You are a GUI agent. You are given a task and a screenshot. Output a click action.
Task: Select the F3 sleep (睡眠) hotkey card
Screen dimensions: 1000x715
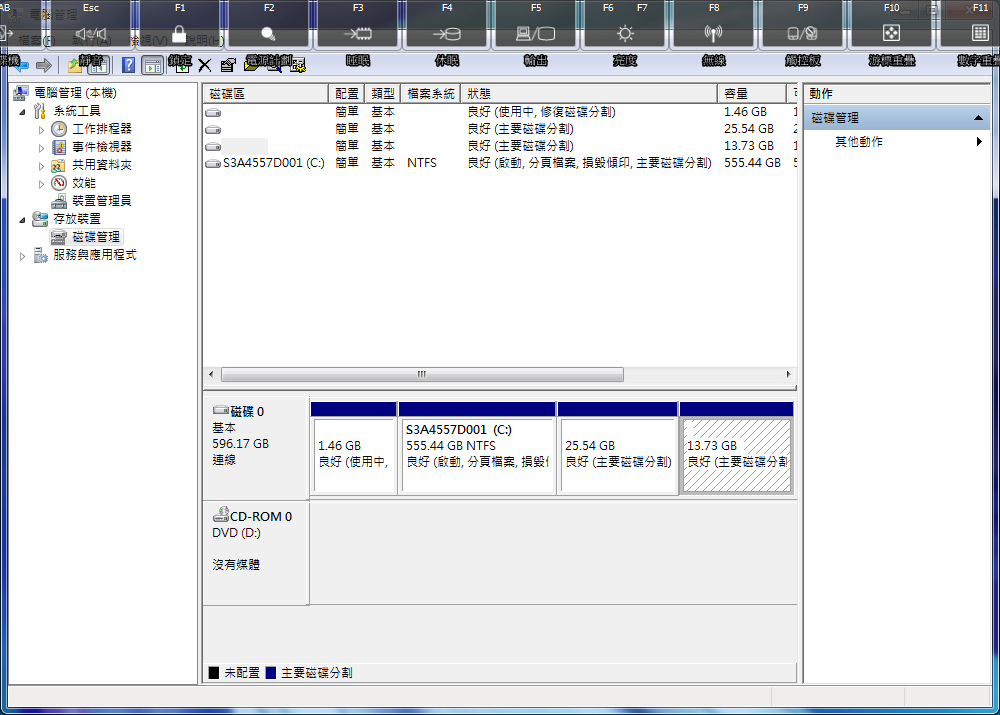point(358,25)
